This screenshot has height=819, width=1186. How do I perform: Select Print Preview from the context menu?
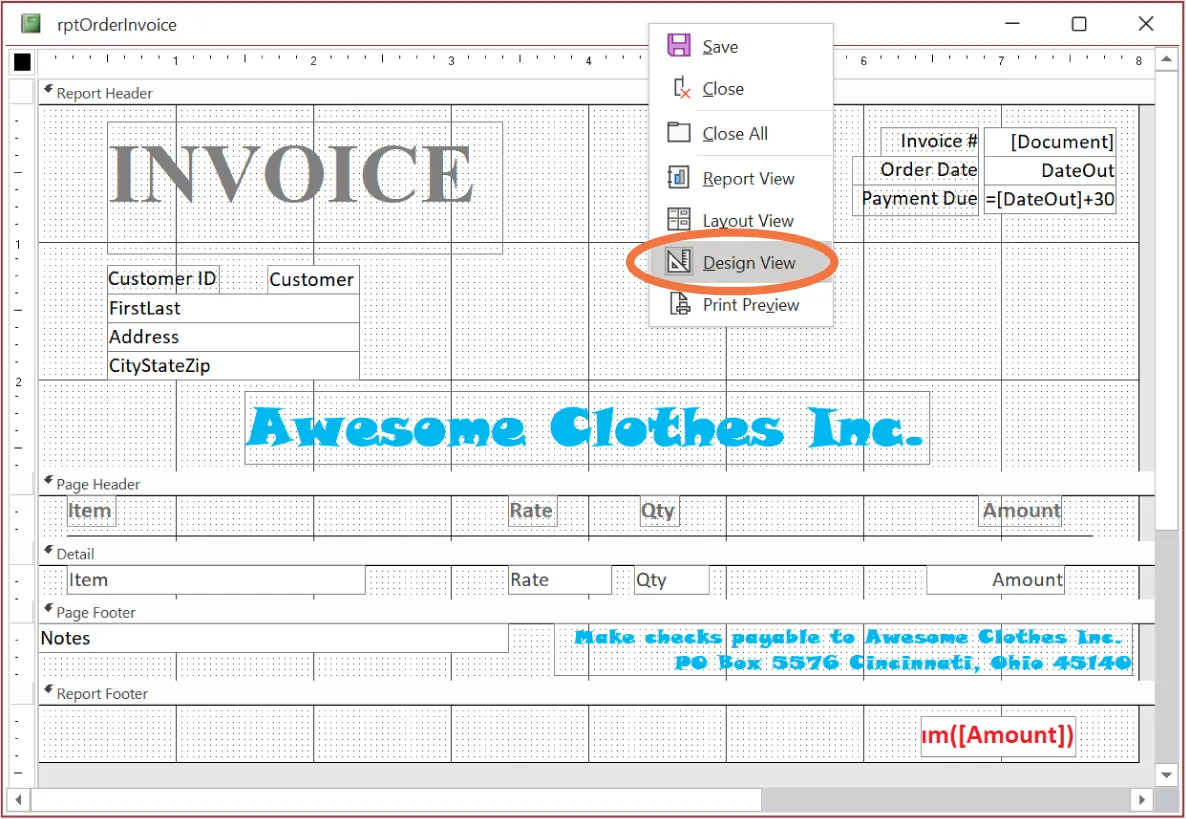751,304
